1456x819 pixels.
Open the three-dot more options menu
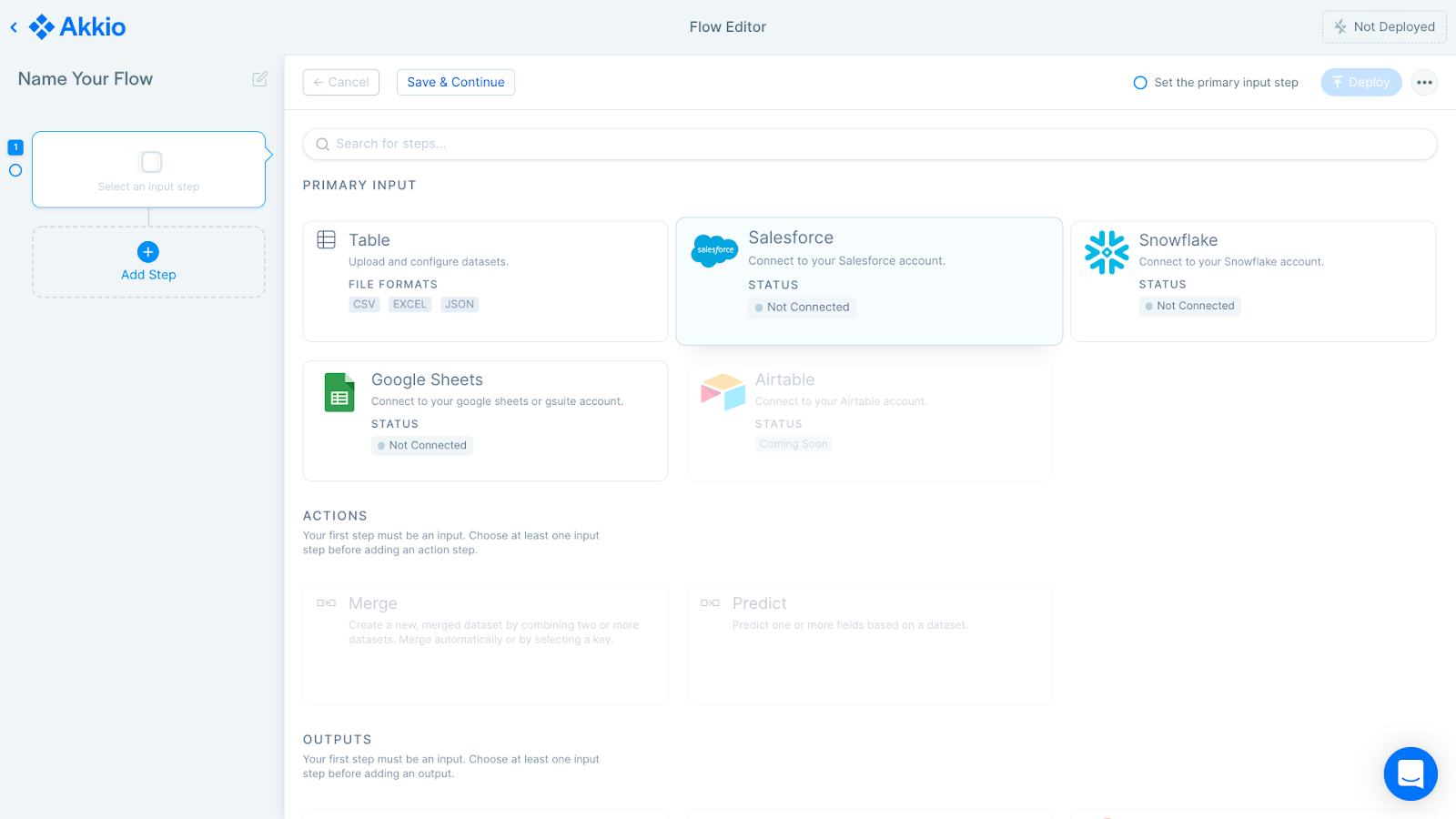coord(1425,82)
